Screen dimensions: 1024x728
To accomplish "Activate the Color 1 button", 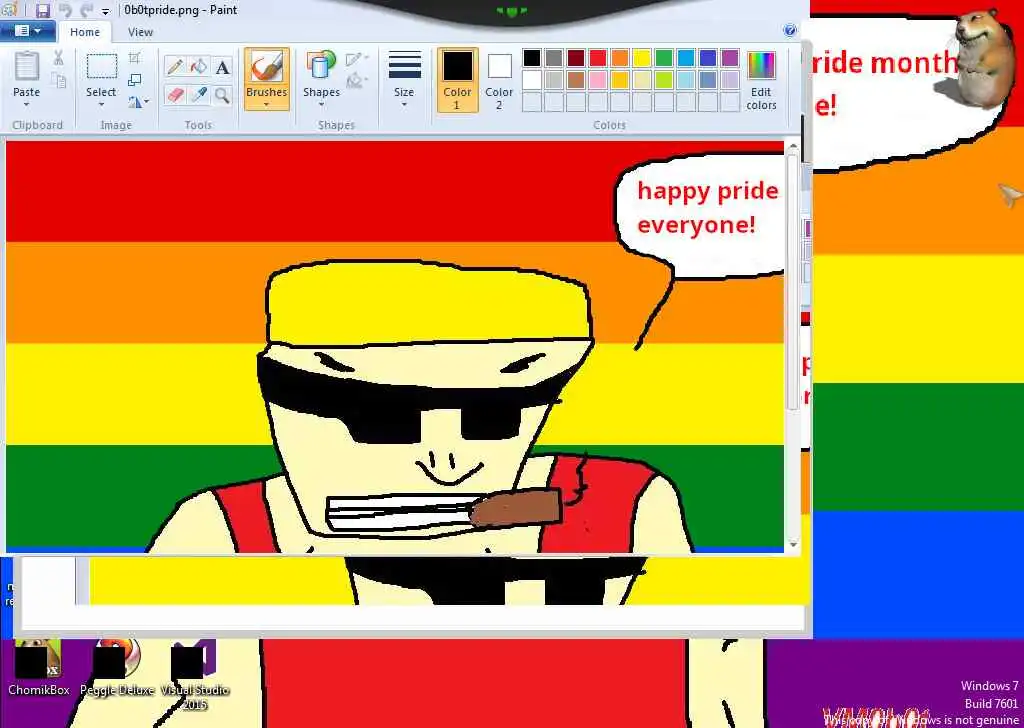I will point(458,80).
